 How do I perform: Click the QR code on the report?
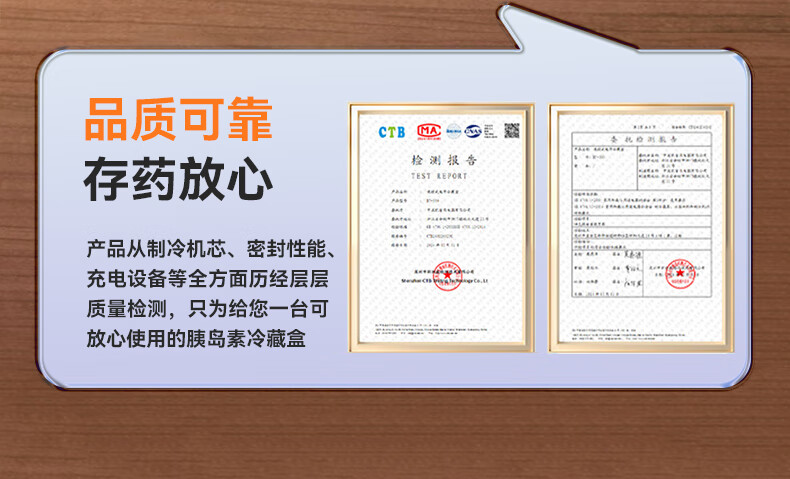tap(511, 131)
